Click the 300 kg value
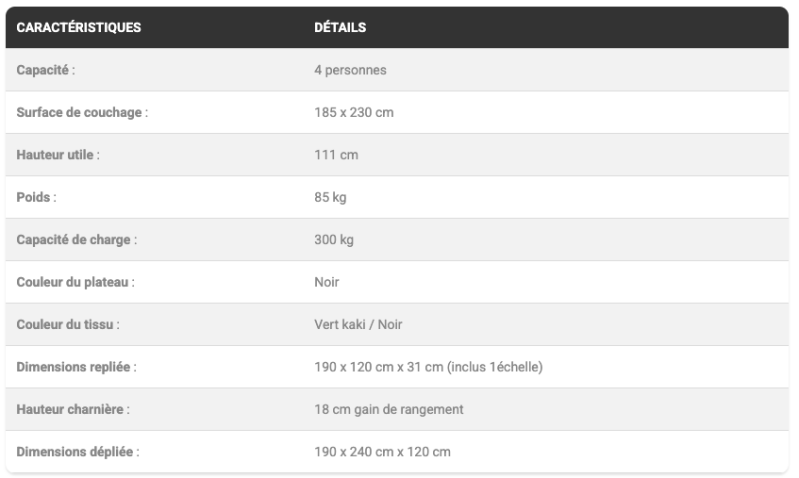This screenshot has height=478, width=799. pos(334,240)
